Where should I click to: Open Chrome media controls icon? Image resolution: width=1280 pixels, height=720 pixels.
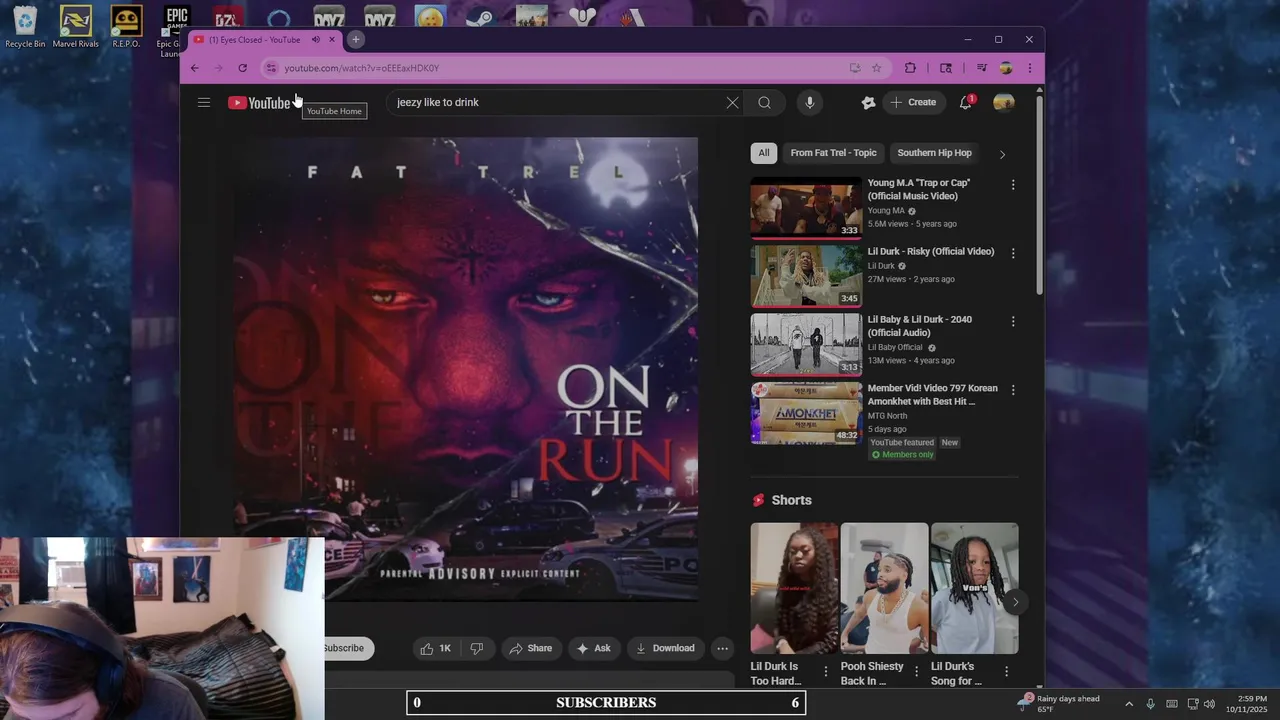pos(981,68)
